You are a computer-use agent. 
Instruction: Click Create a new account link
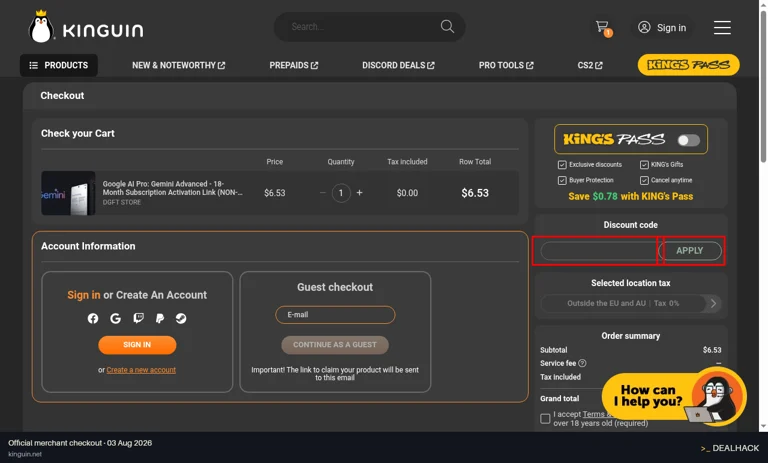tap(141, 370)
